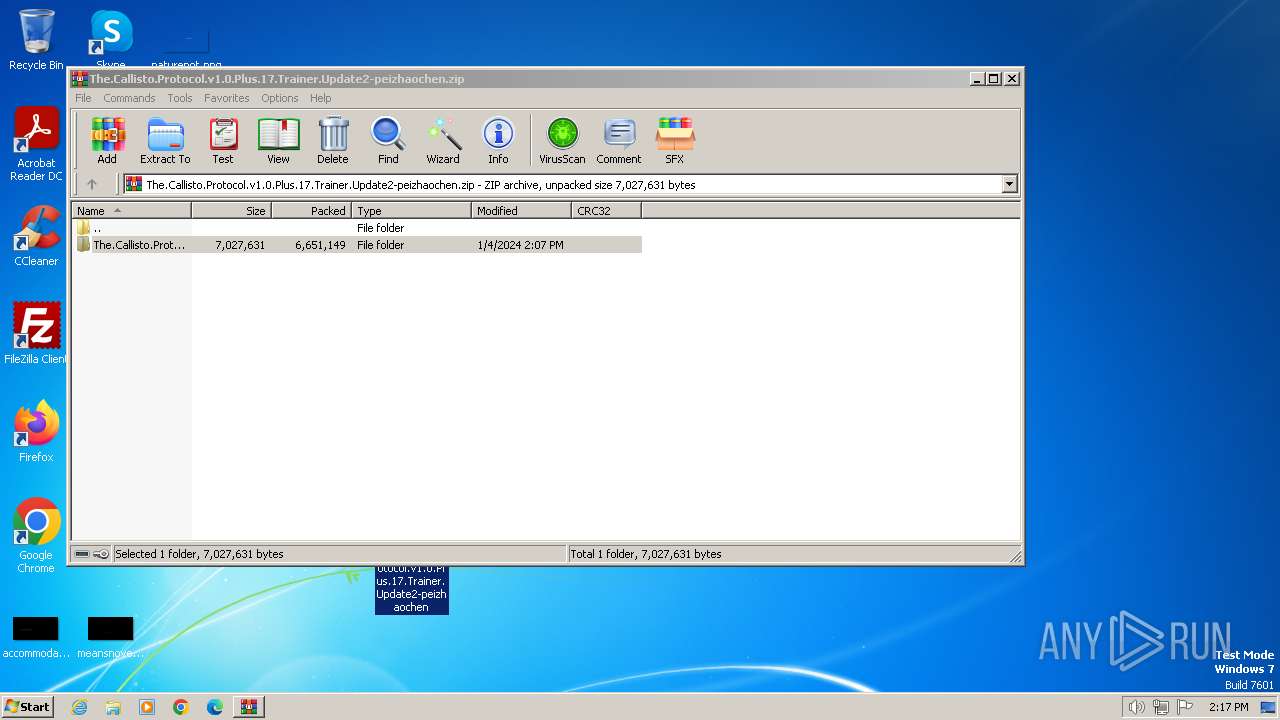
Task: Click the 1/4/2024 2:07 PM modified date
Action: (x=520, y=245)
